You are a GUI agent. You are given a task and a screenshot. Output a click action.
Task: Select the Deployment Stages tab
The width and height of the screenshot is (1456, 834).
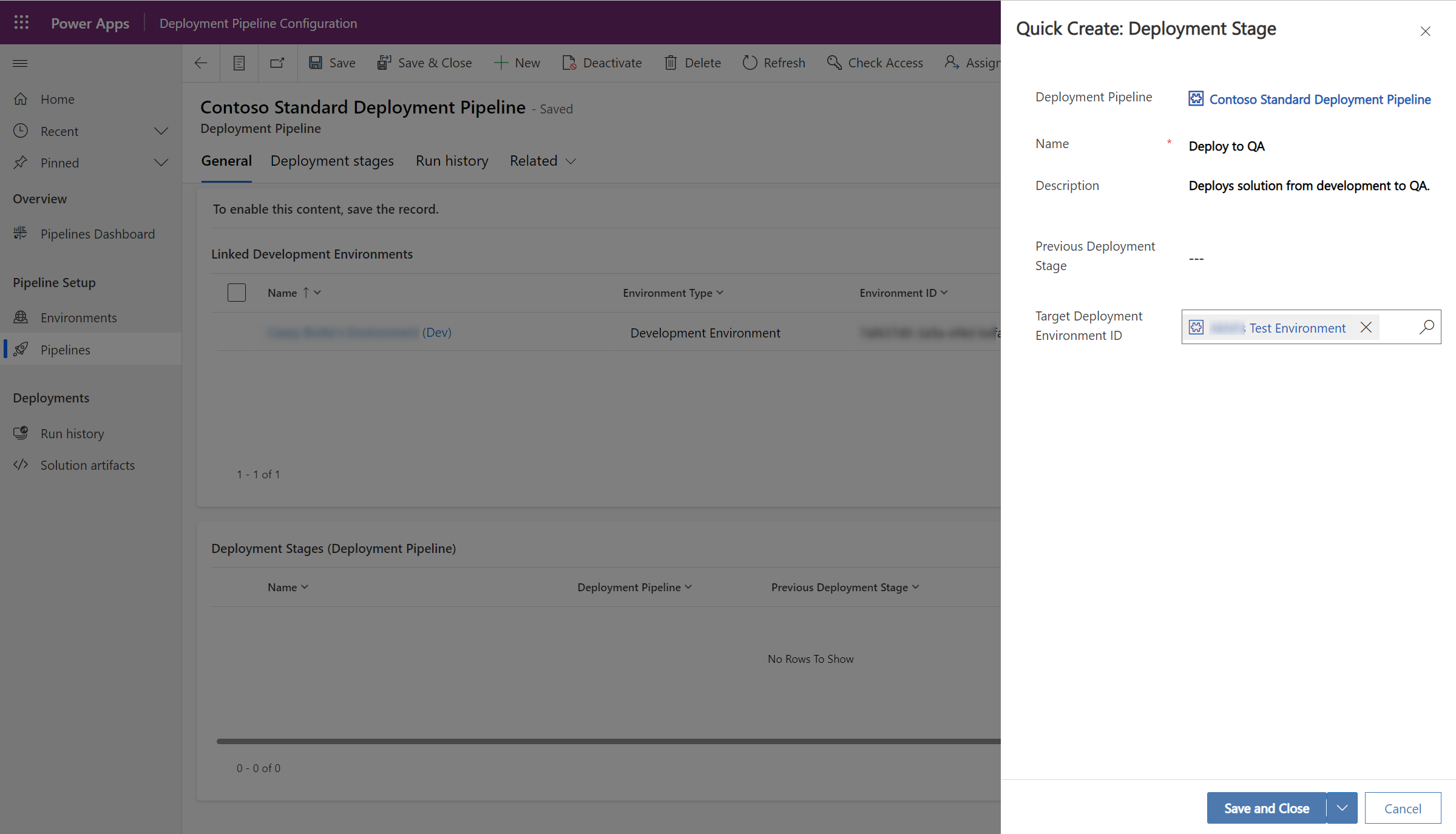click(x=332, y=160)
